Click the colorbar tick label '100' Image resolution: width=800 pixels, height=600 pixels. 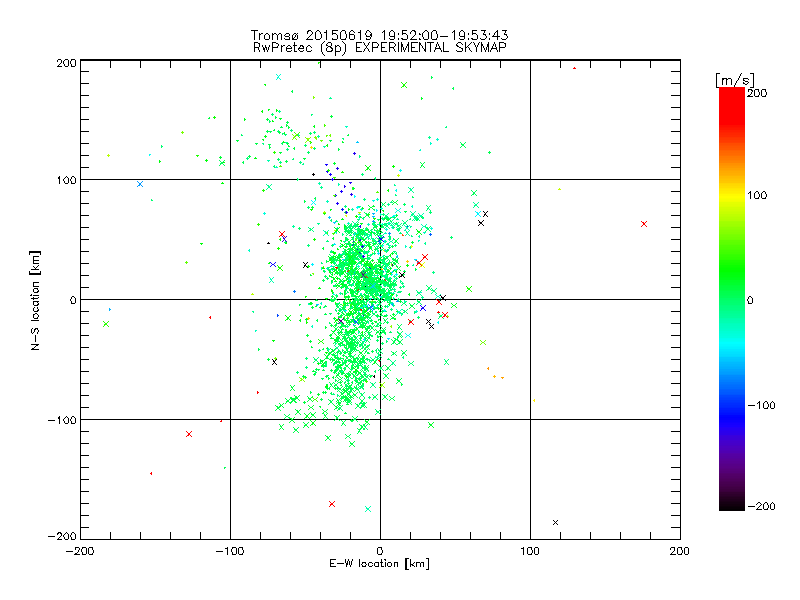click(757, 195)
